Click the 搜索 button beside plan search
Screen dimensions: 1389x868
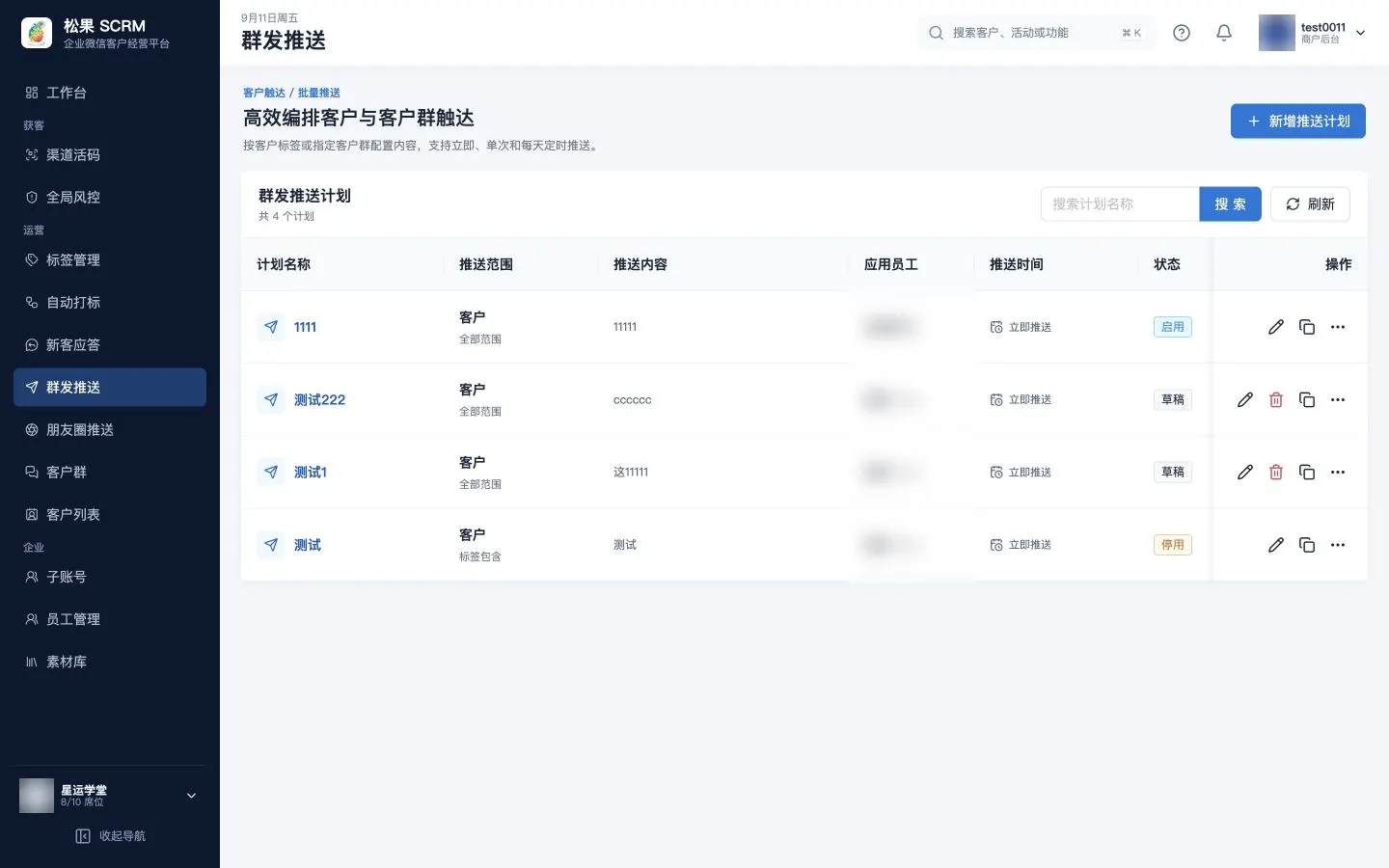point(1230,204)
